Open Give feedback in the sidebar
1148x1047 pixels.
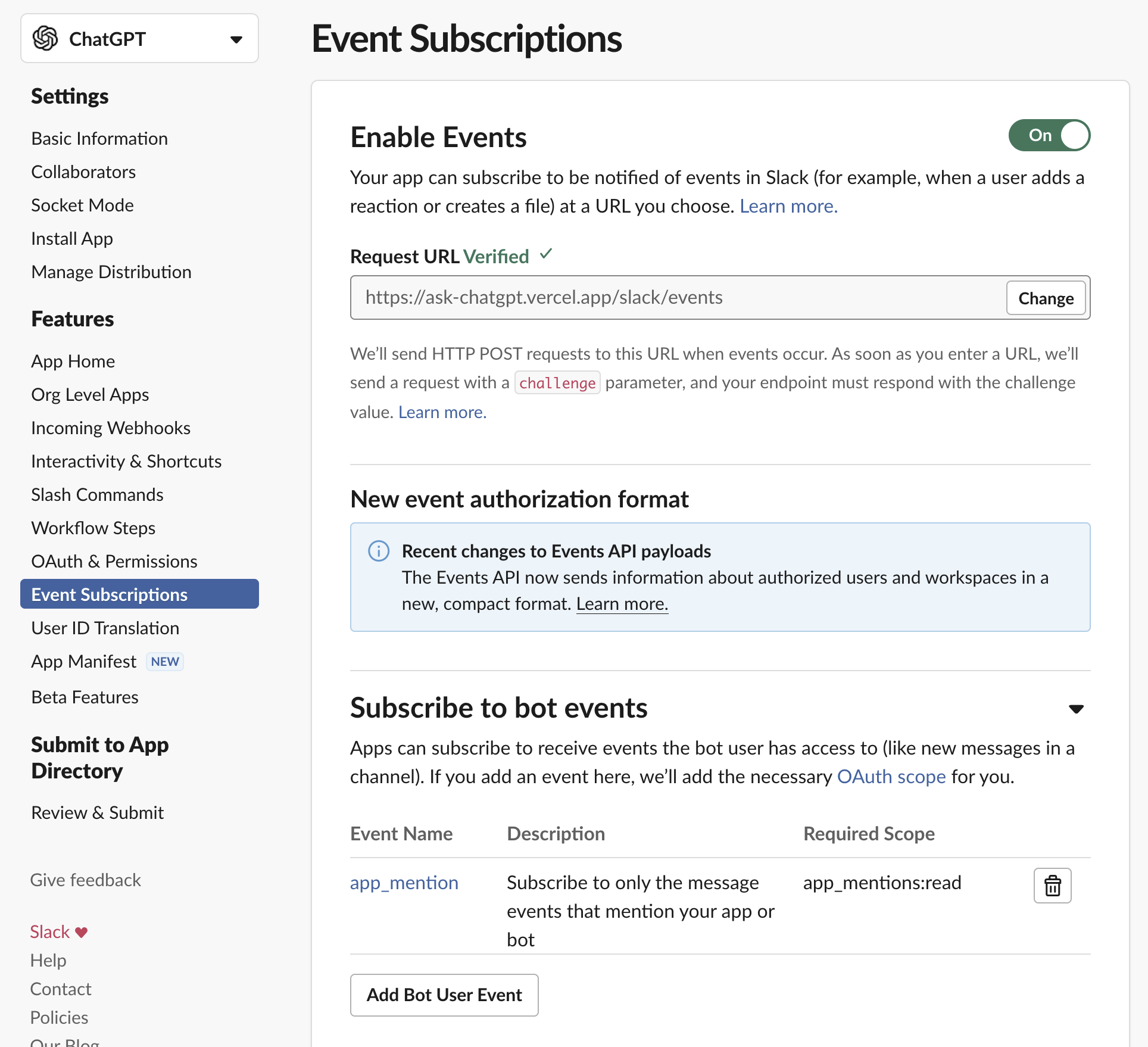click(86, 880)
